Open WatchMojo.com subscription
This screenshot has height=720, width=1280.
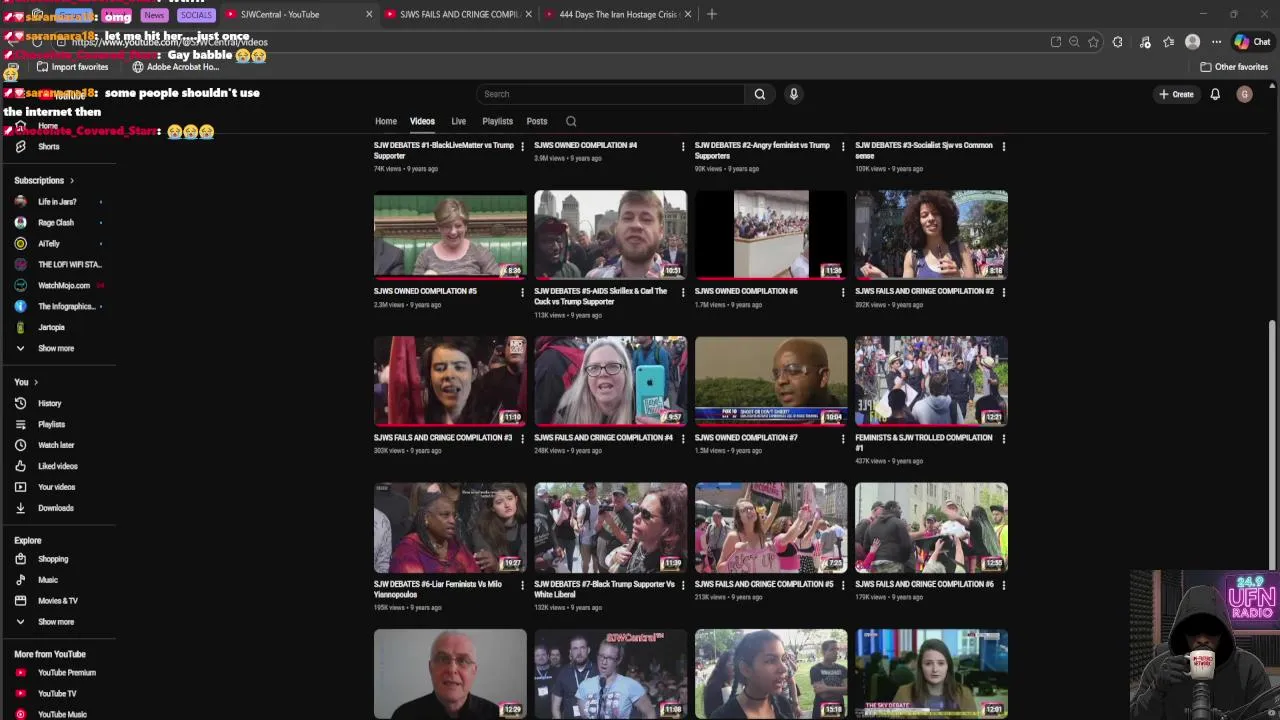(64, 286)
